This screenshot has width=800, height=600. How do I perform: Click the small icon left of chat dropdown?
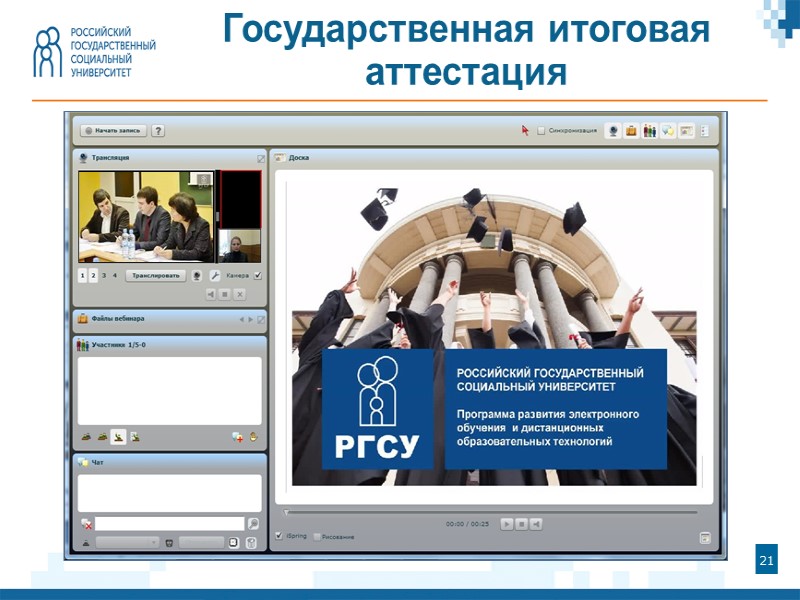[86, 543]
